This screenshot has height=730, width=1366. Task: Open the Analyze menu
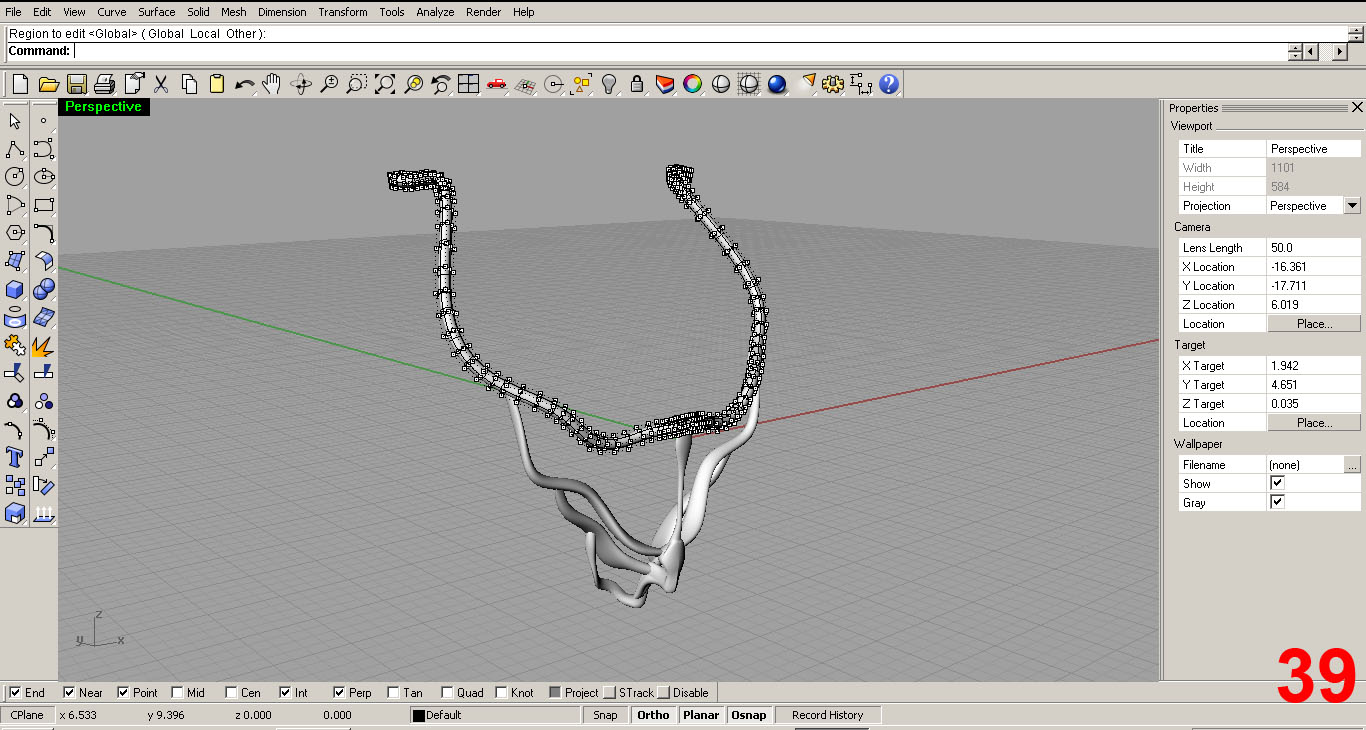pyautogui.click(x=435, y=12)
